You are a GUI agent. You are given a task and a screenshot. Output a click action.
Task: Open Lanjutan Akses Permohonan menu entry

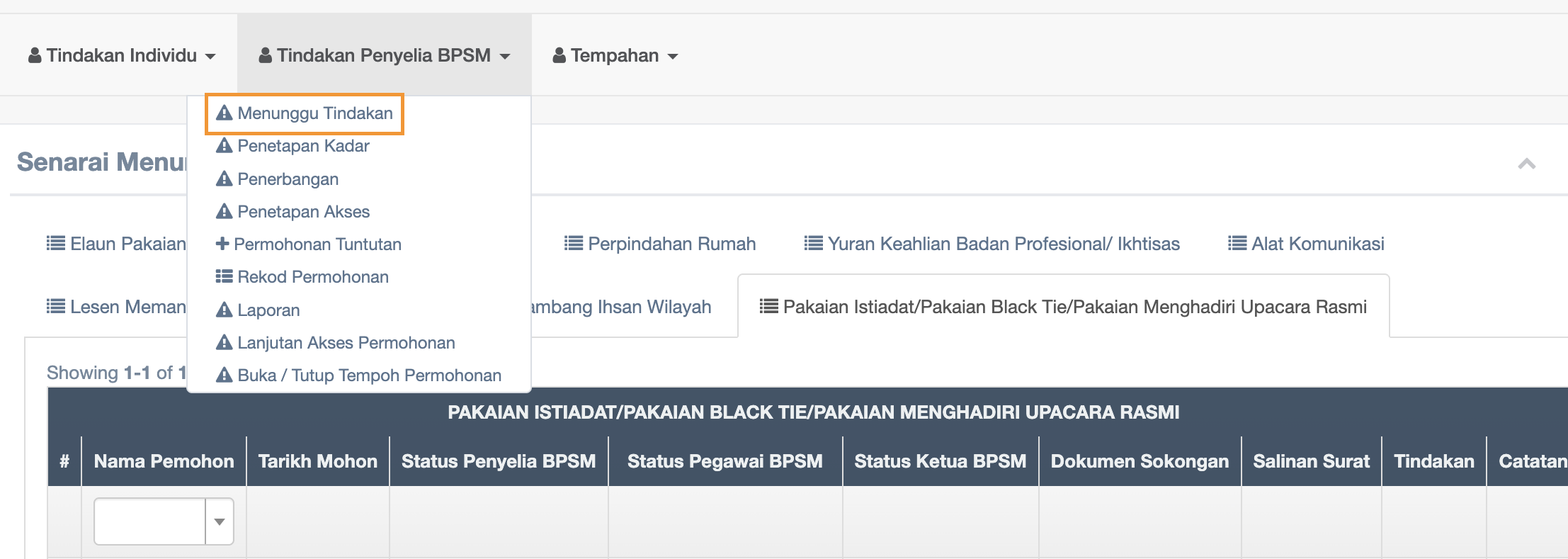coord(346,342)
